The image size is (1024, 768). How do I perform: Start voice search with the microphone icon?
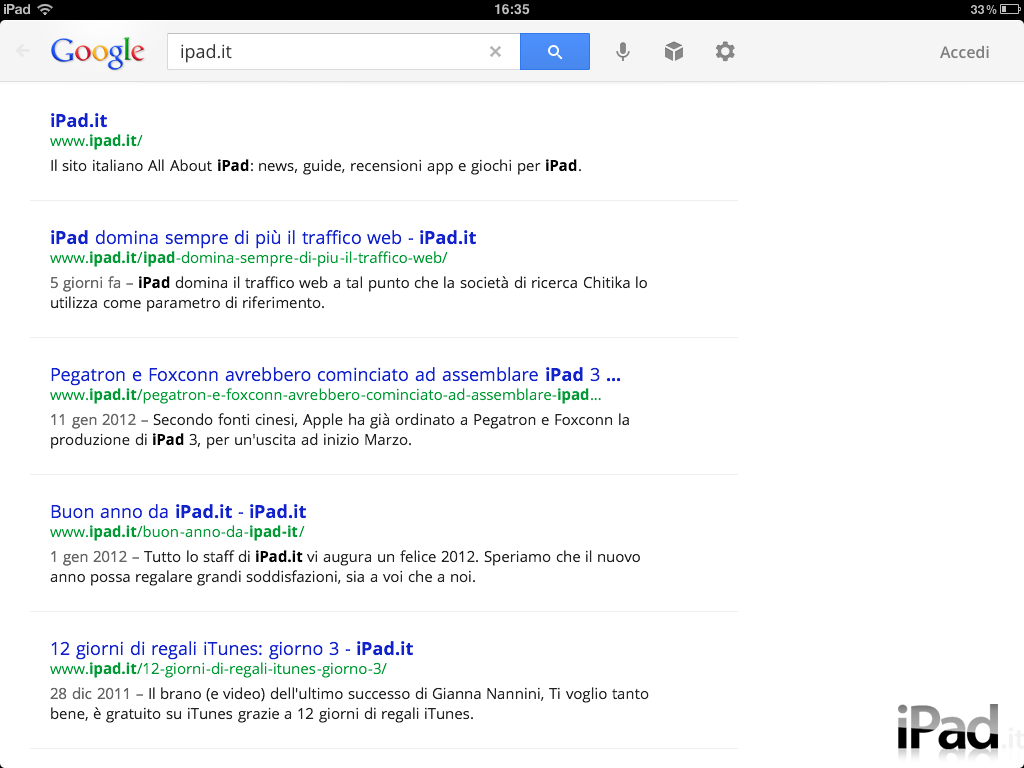[x=623, y=52]
